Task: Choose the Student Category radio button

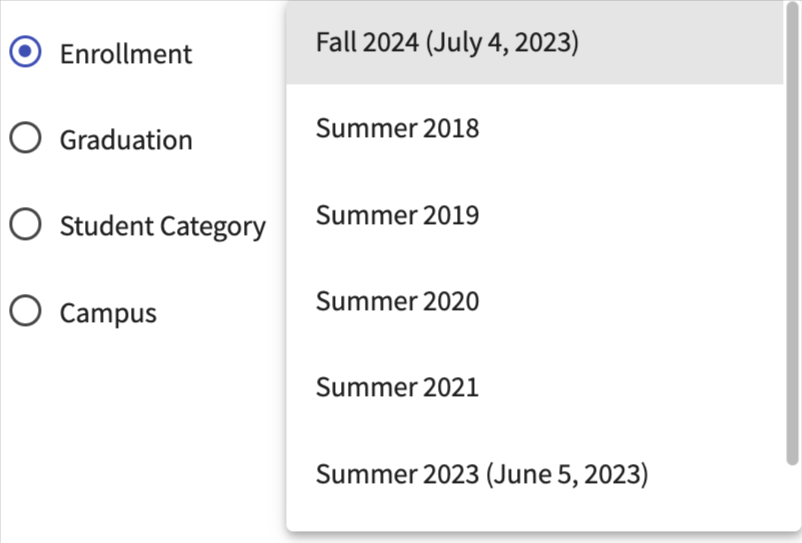Action: click(x=25, y=225)
